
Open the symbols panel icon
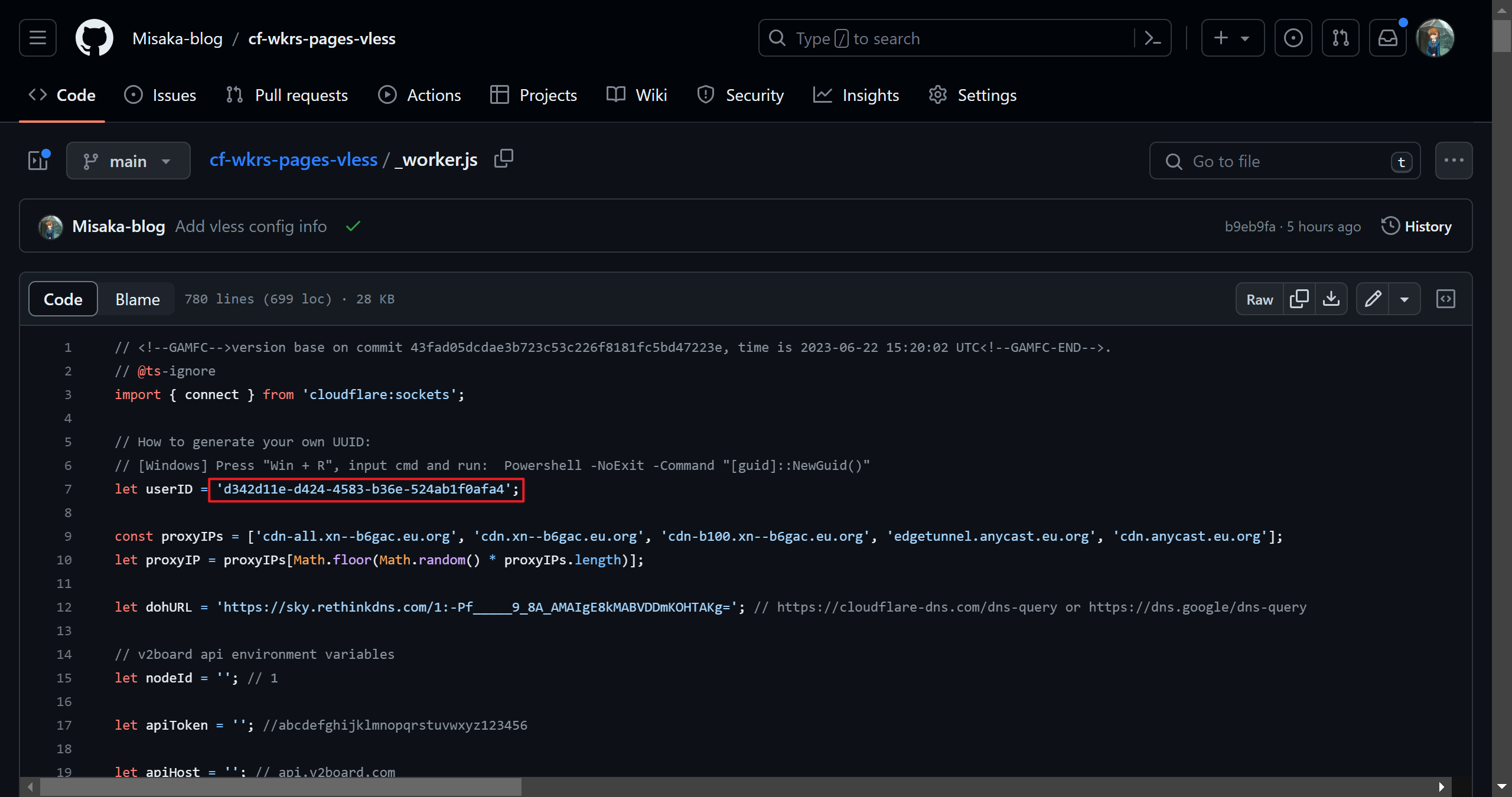pyautogui.click(x=1445, y=299)
